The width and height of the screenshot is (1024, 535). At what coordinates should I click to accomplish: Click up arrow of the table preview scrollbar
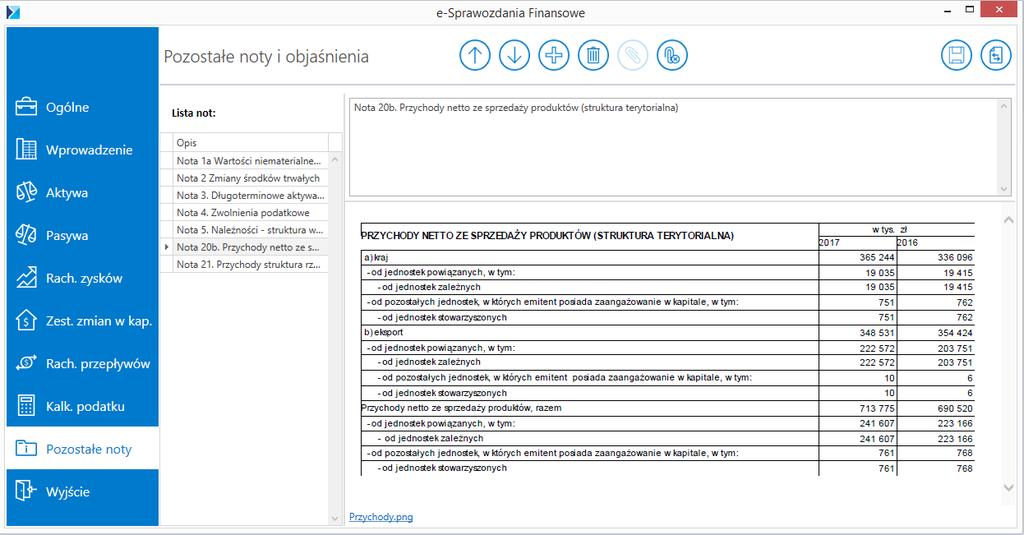[1008, 221]
